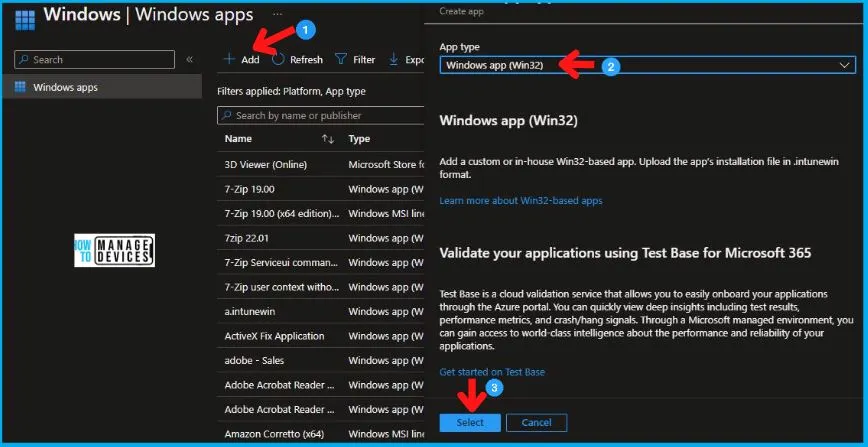Click the Name column header text

(238, 139)
